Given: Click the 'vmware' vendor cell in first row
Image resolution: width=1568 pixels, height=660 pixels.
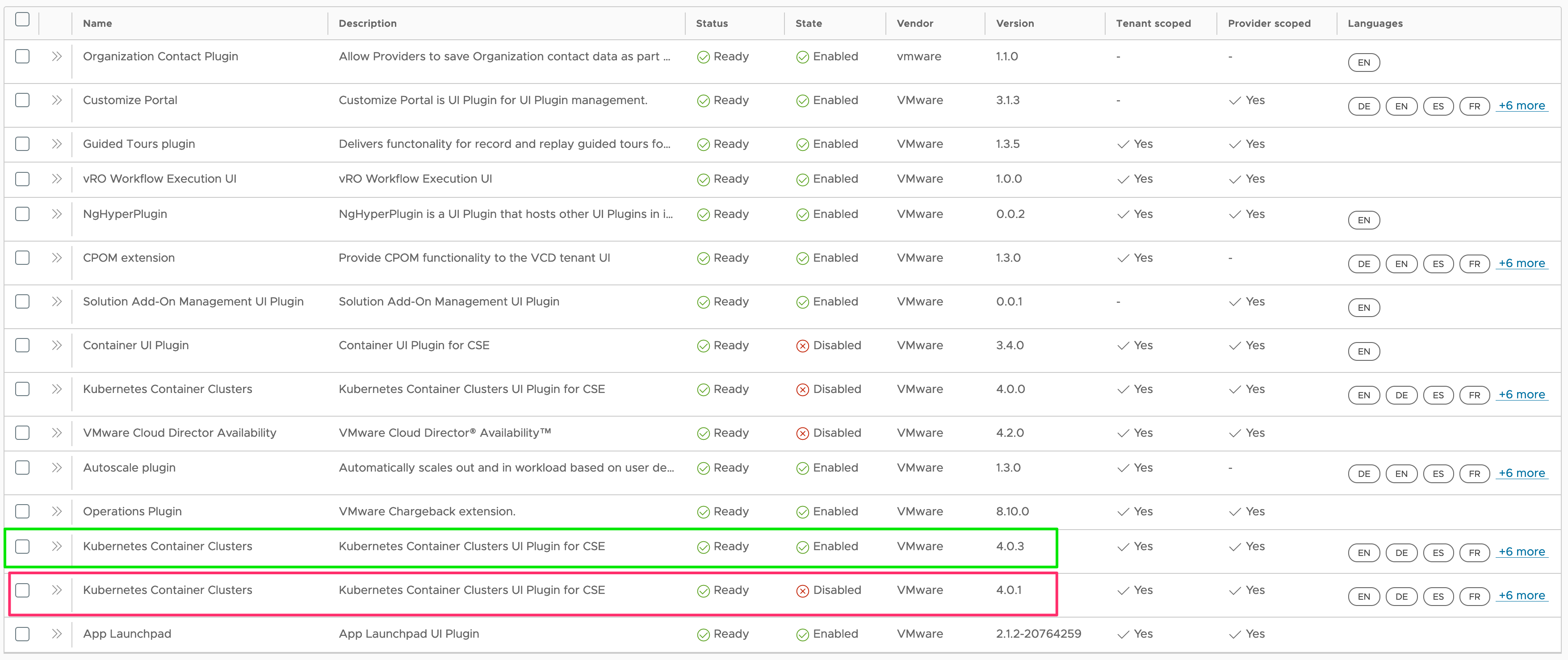Looking at the screenshot, I should (918, 57).
